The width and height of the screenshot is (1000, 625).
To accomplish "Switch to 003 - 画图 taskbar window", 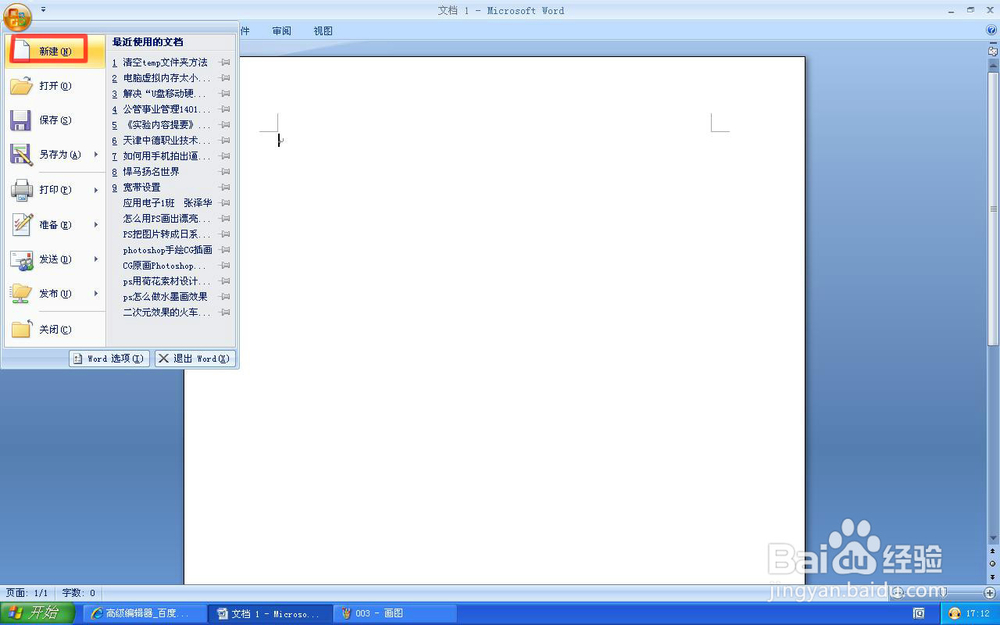I will (x=395, y=614).
